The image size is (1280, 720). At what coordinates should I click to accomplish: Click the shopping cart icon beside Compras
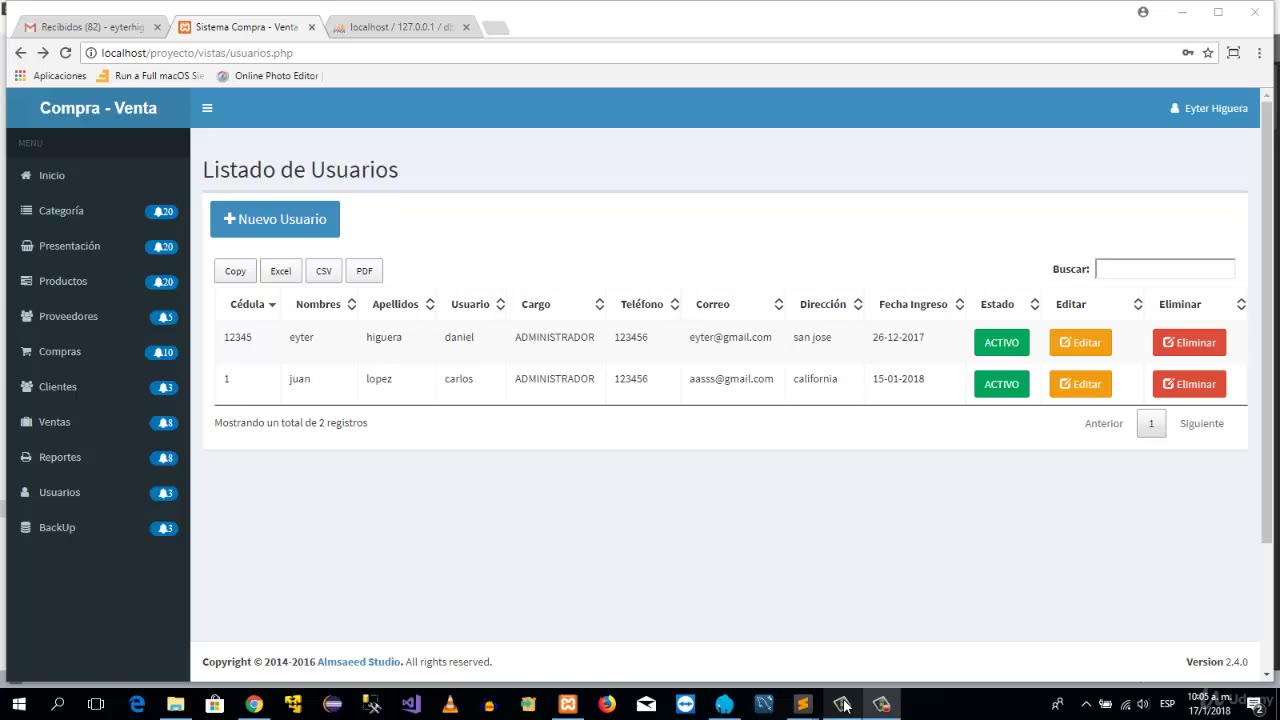coord(26,352)
